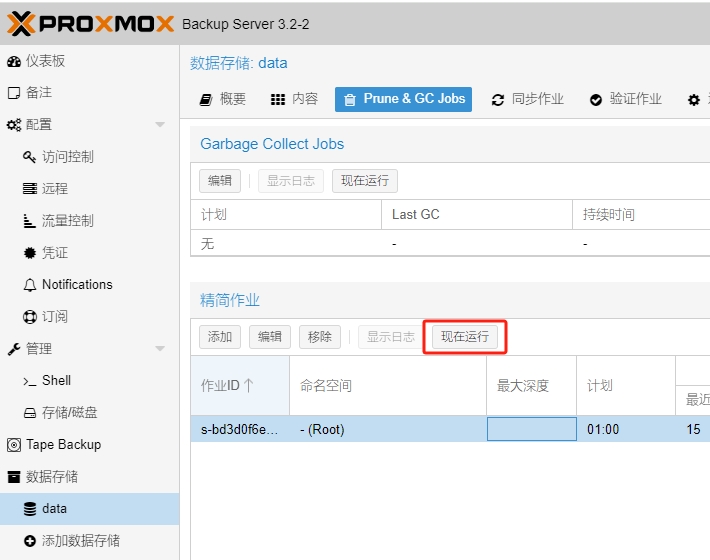
Task: Sort by the 作业ID column header
Action: point(227,385)
